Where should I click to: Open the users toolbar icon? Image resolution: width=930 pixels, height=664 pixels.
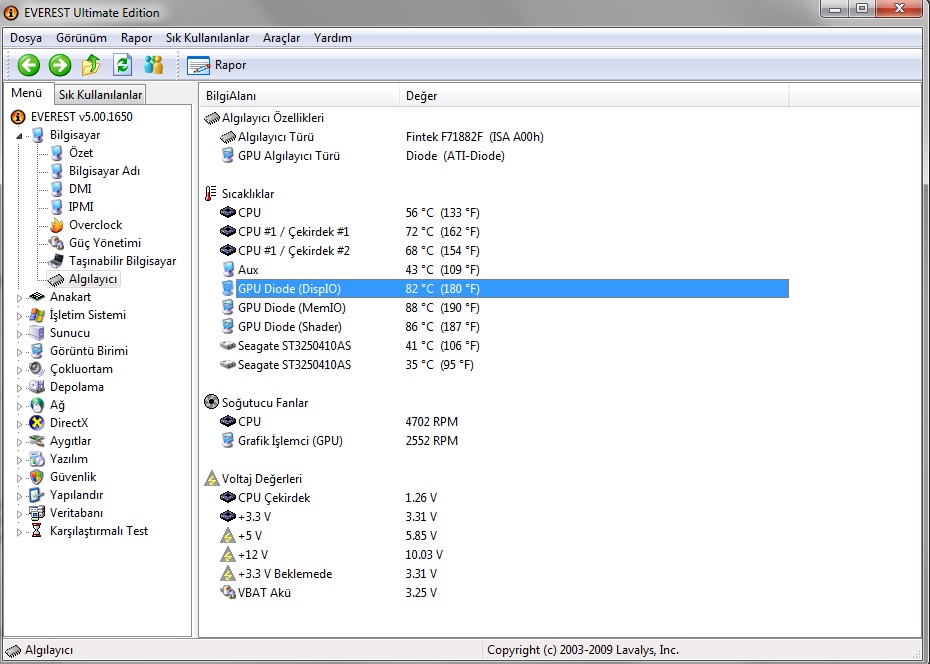(154, 65)
